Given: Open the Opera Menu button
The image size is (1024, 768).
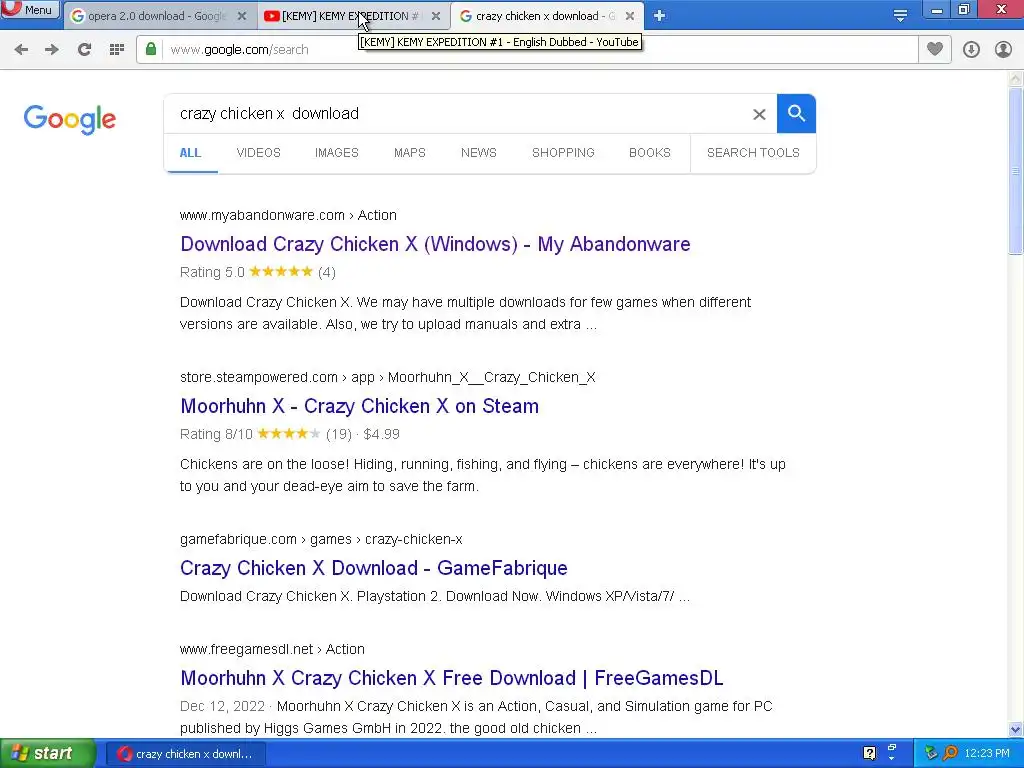Looking at the screenshot, I should [x=30, y=10].
